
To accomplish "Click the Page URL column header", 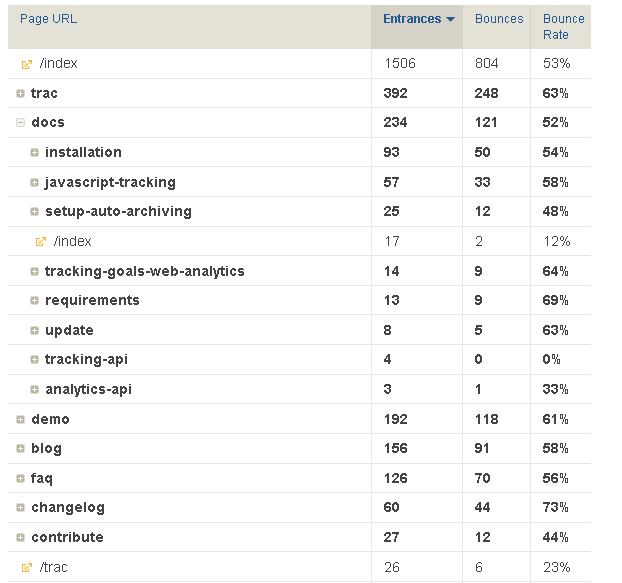I will (48, 19).
